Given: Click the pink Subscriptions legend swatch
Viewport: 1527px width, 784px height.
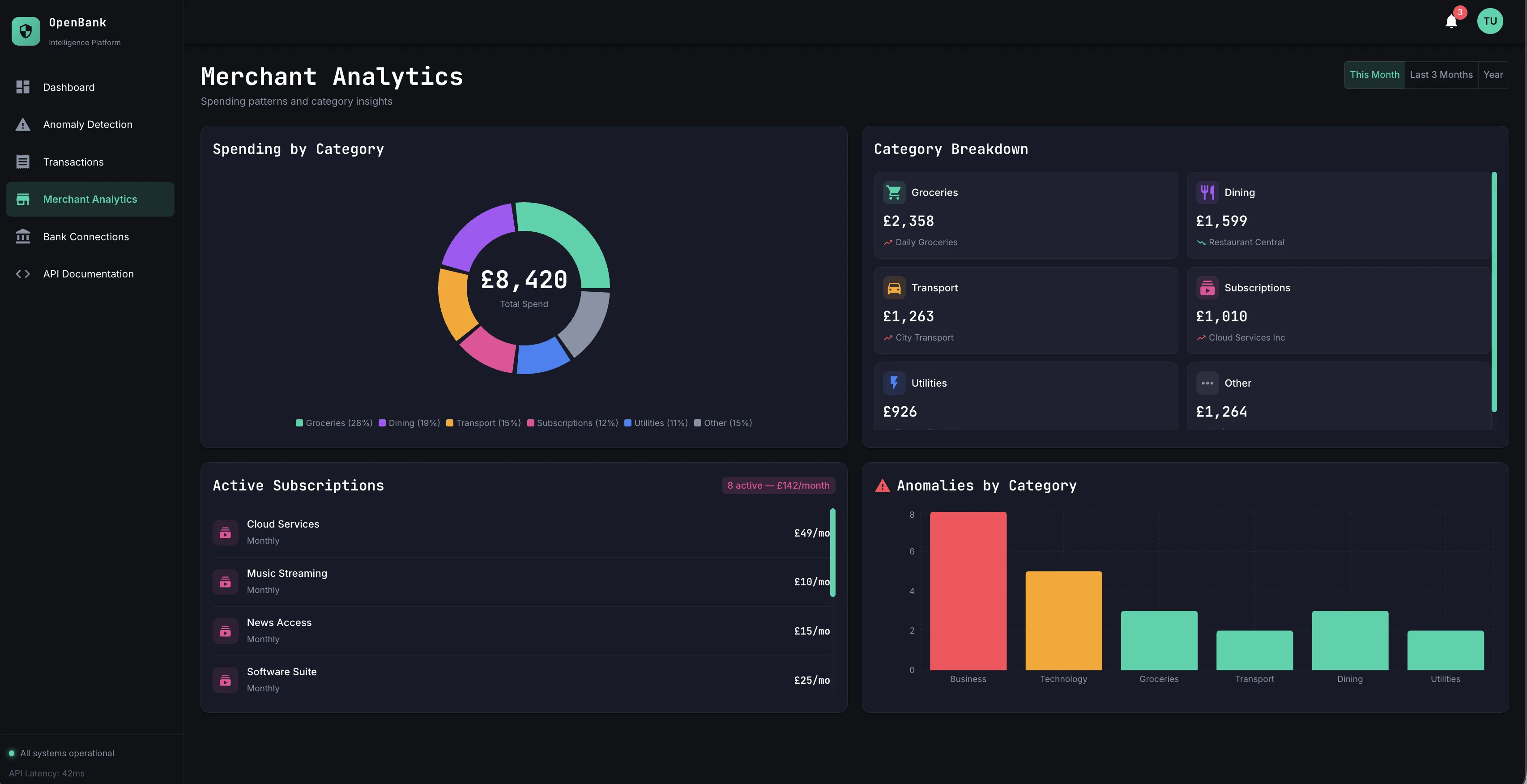Looking at the screenshot, I should (530, 423).
